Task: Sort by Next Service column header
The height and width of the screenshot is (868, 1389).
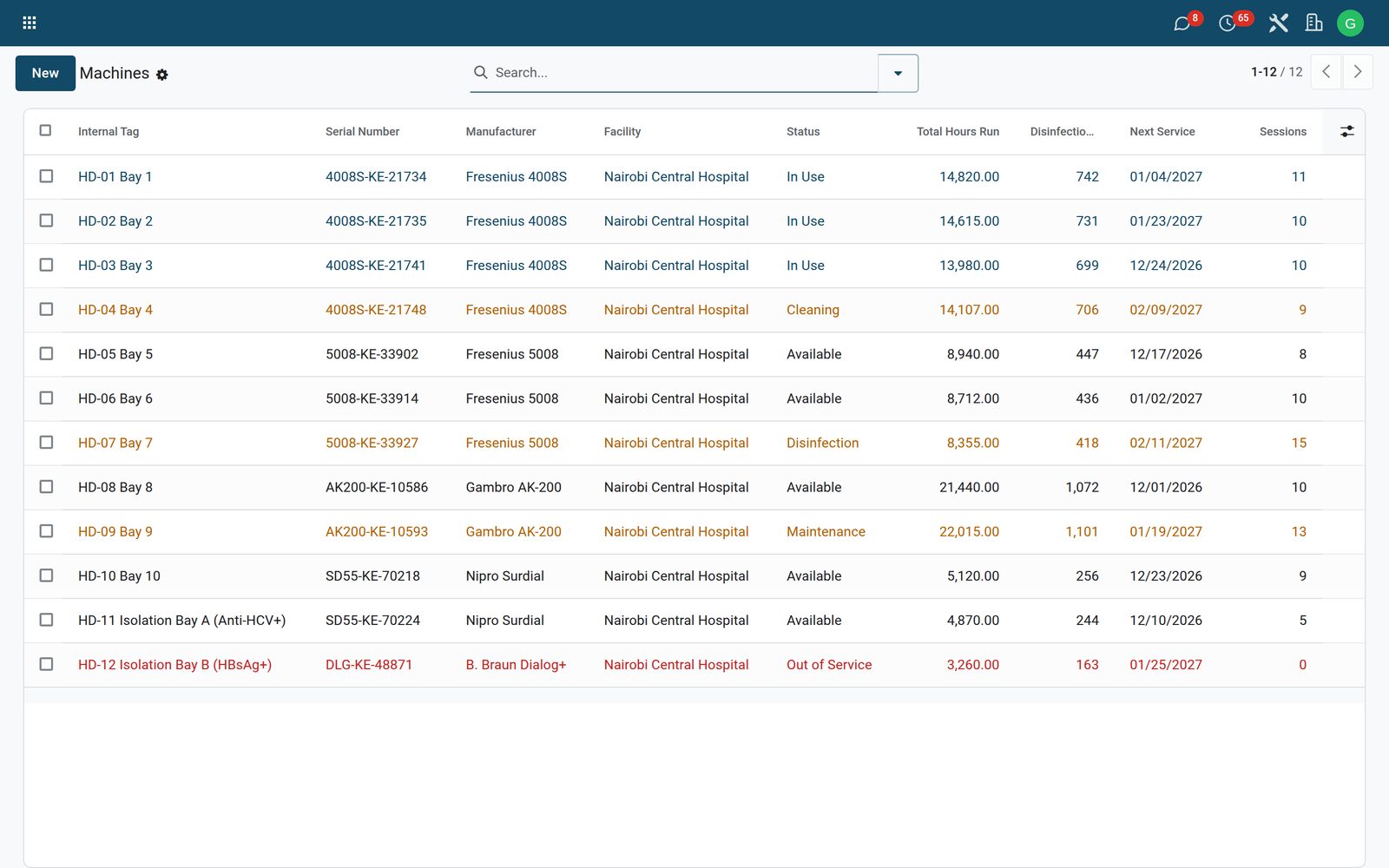Action: tap(1162, 132)
